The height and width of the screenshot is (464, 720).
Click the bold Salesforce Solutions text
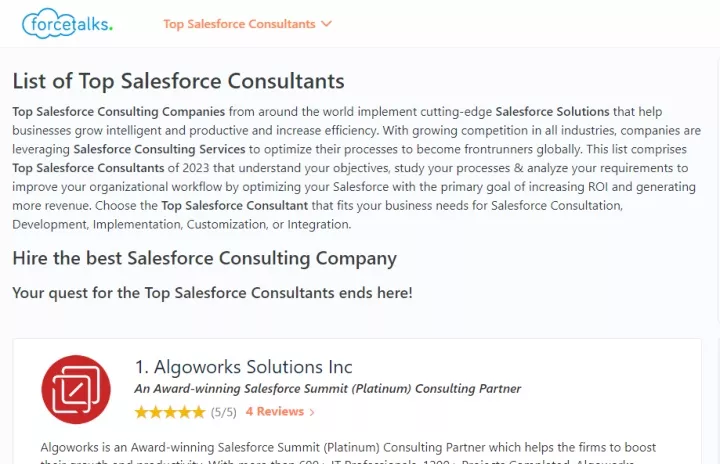point(552,112)
